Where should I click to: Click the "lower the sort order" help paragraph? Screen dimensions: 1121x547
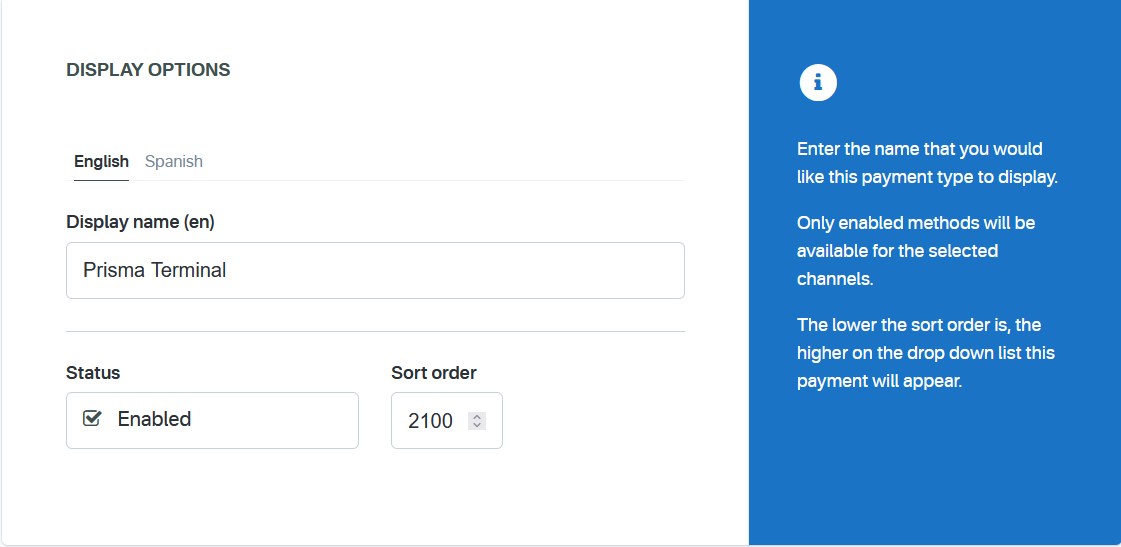925,353
